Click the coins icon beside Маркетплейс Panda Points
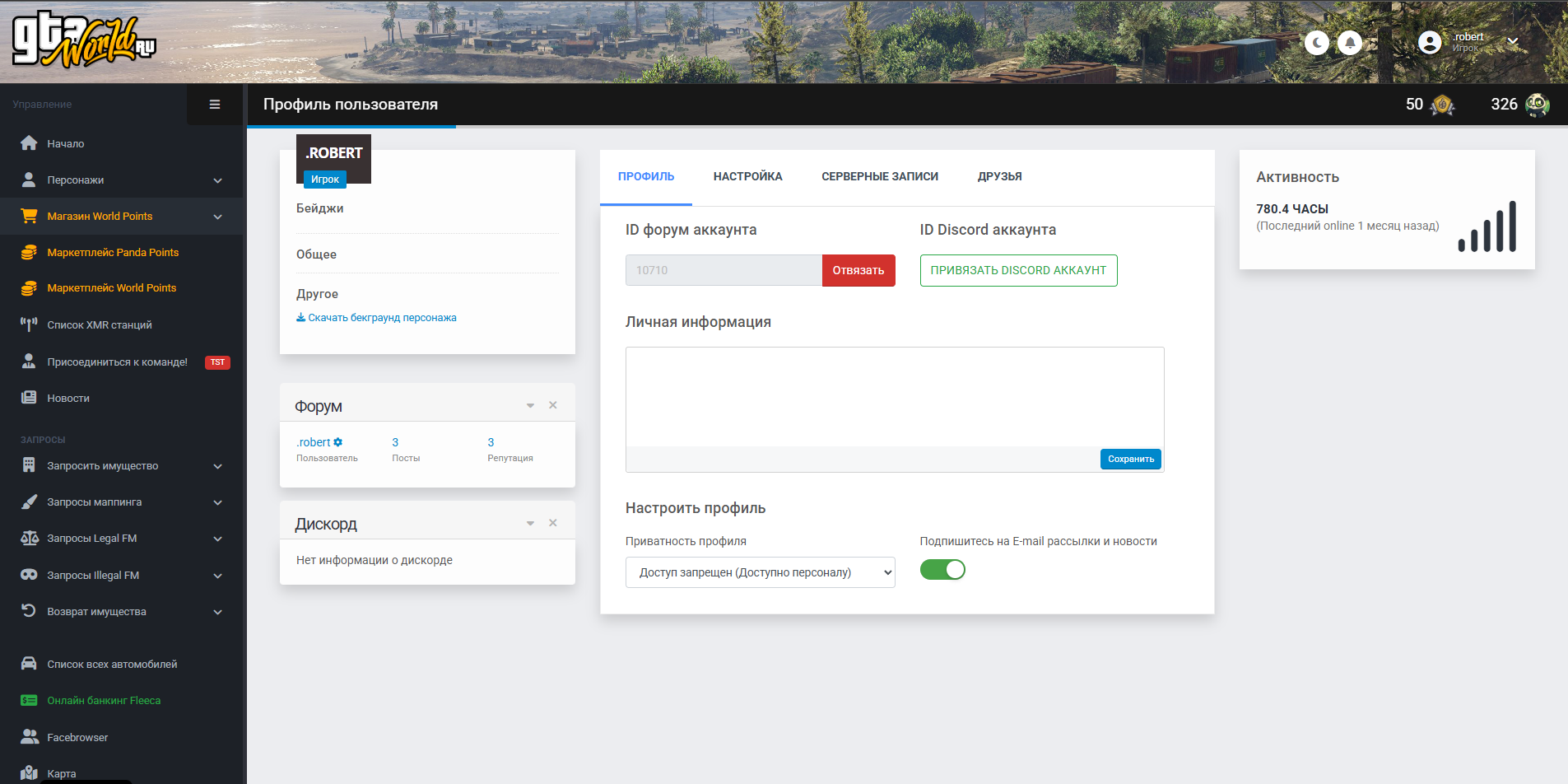Image resolution: width=1568 pixels, height=784 pixels. click(29, 252)
